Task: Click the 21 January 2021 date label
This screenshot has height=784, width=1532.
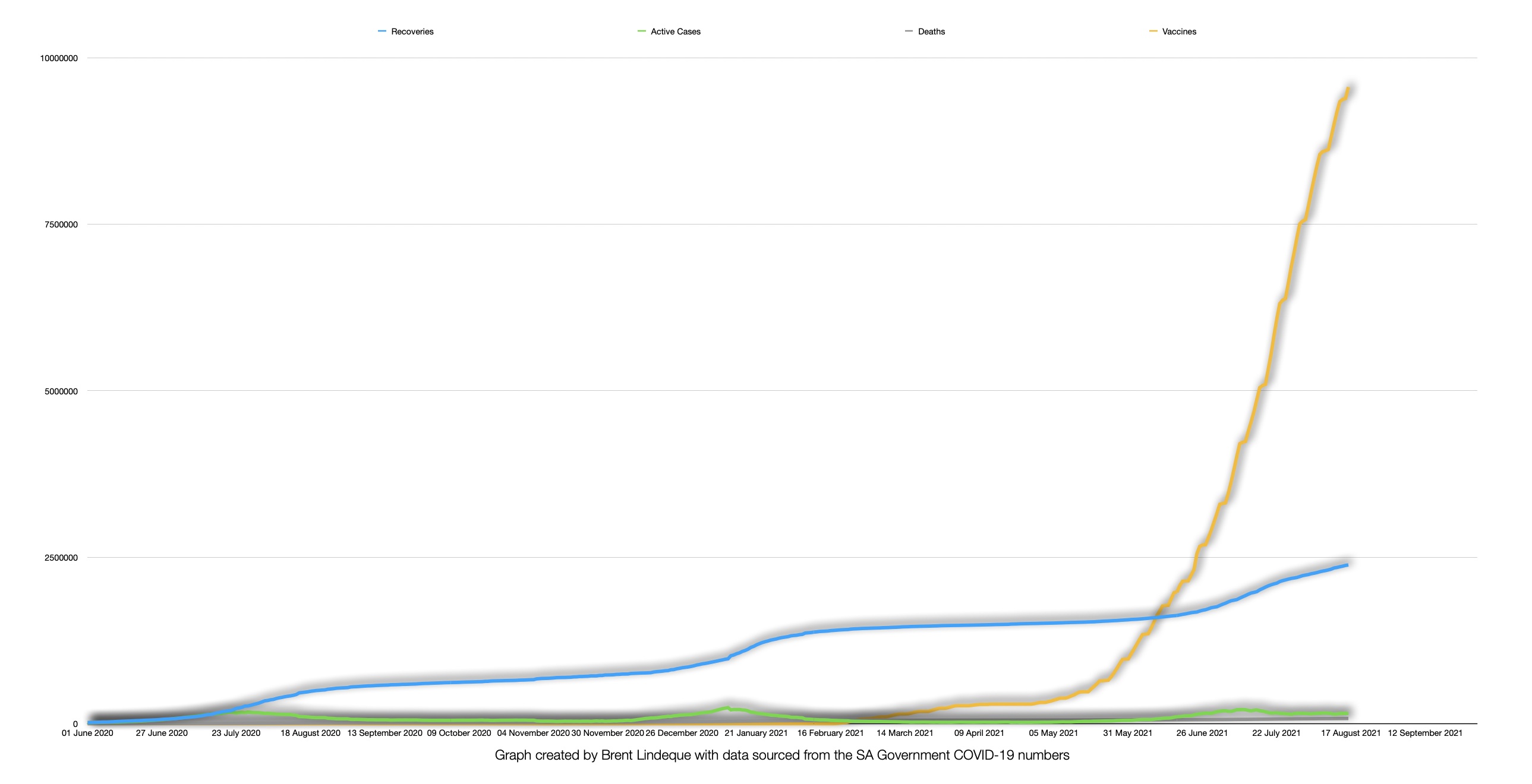Action: coord(756,733)
